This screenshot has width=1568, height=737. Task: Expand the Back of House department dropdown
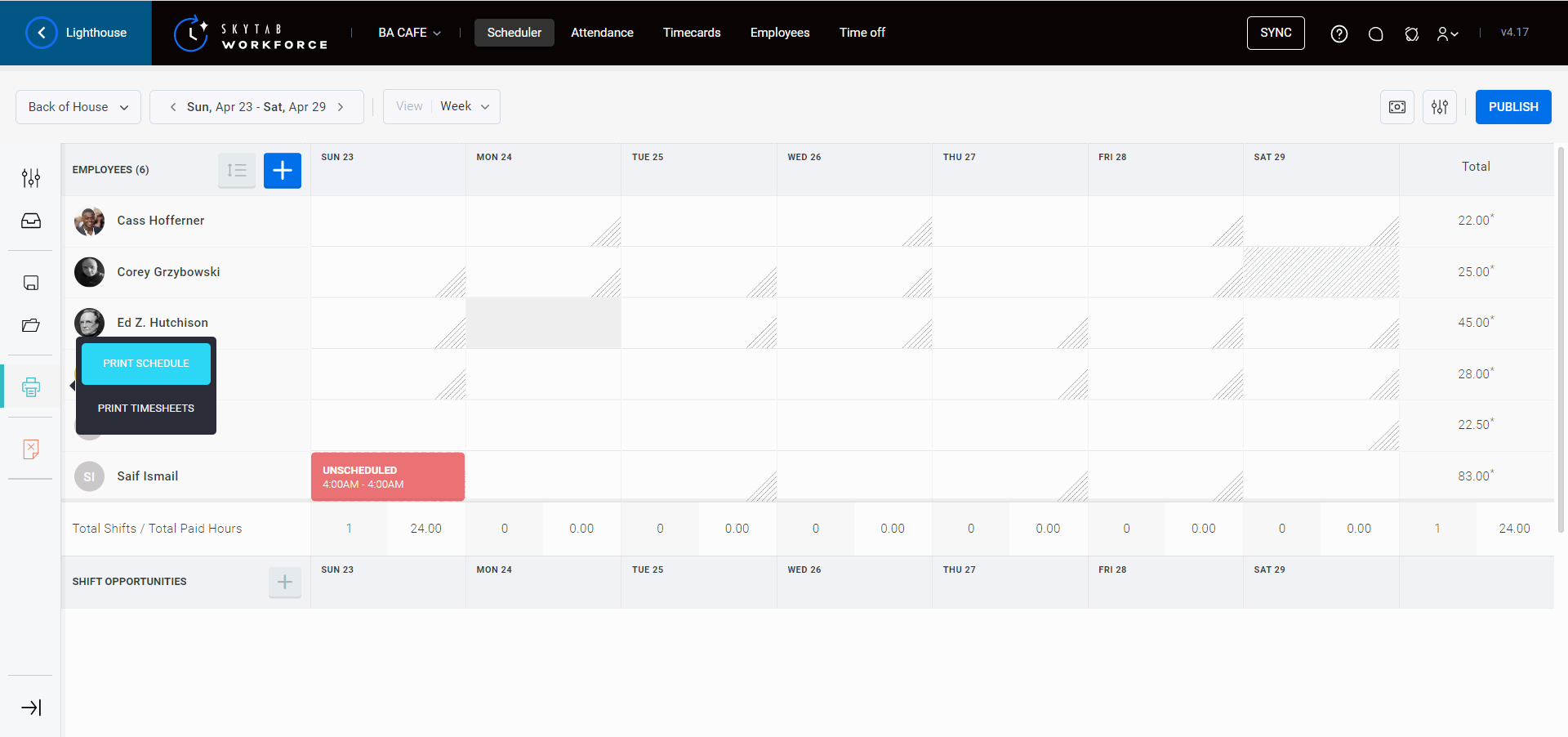(78, 106)
